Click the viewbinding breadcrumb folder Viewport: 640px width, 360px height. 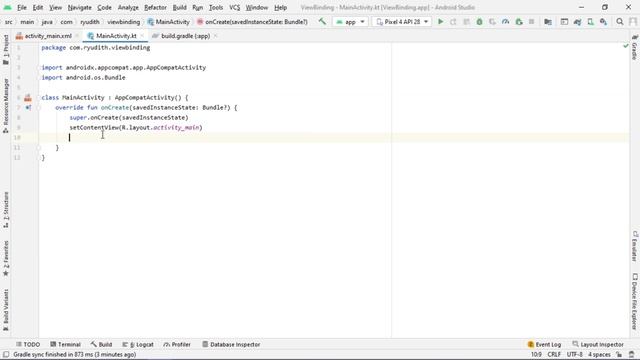pos(123,22)
